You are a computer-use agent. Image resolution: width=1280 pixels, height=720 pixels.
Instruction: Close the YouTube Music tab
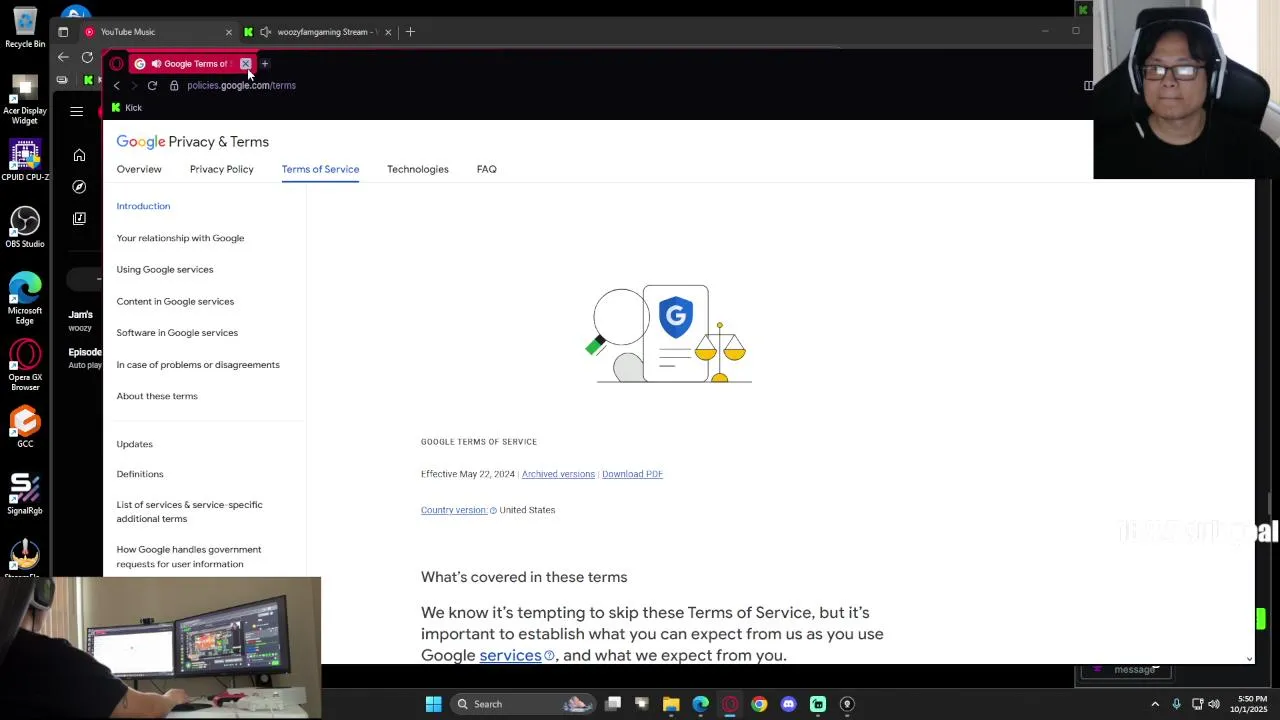coord(228,32)
